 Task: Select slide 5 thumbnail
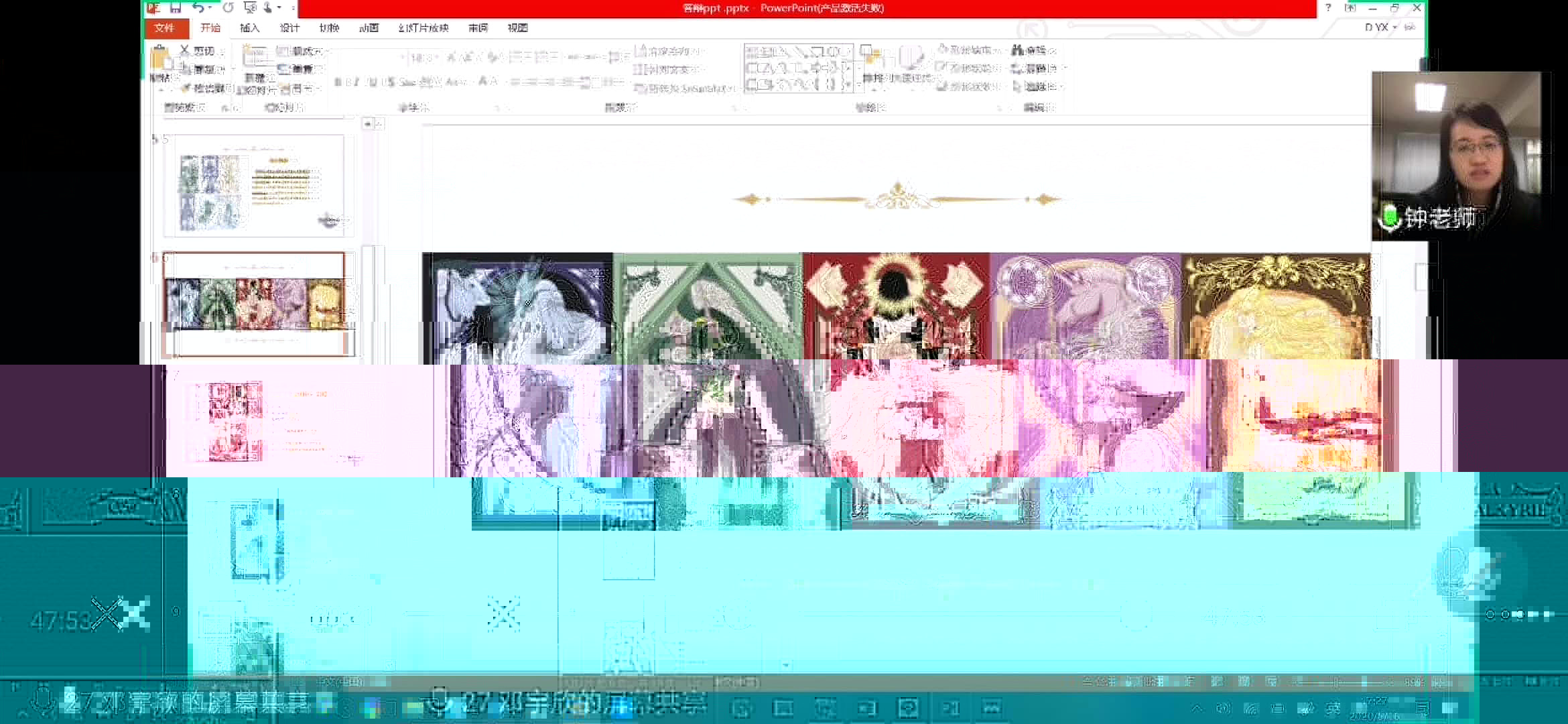(x=259, y=186)
